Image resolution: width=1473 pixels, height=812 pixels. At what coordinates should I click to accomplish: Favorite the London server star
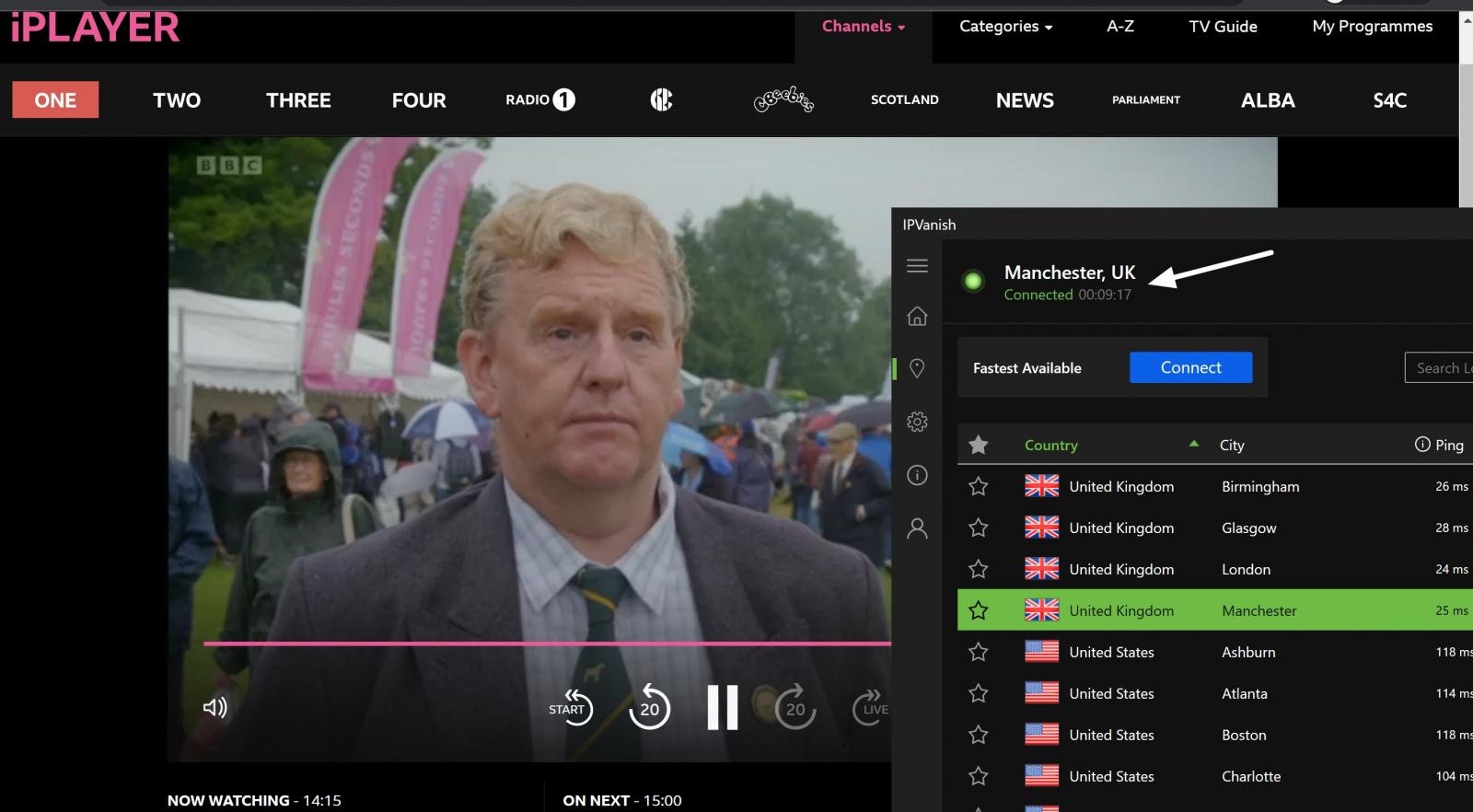pos(979,569)
